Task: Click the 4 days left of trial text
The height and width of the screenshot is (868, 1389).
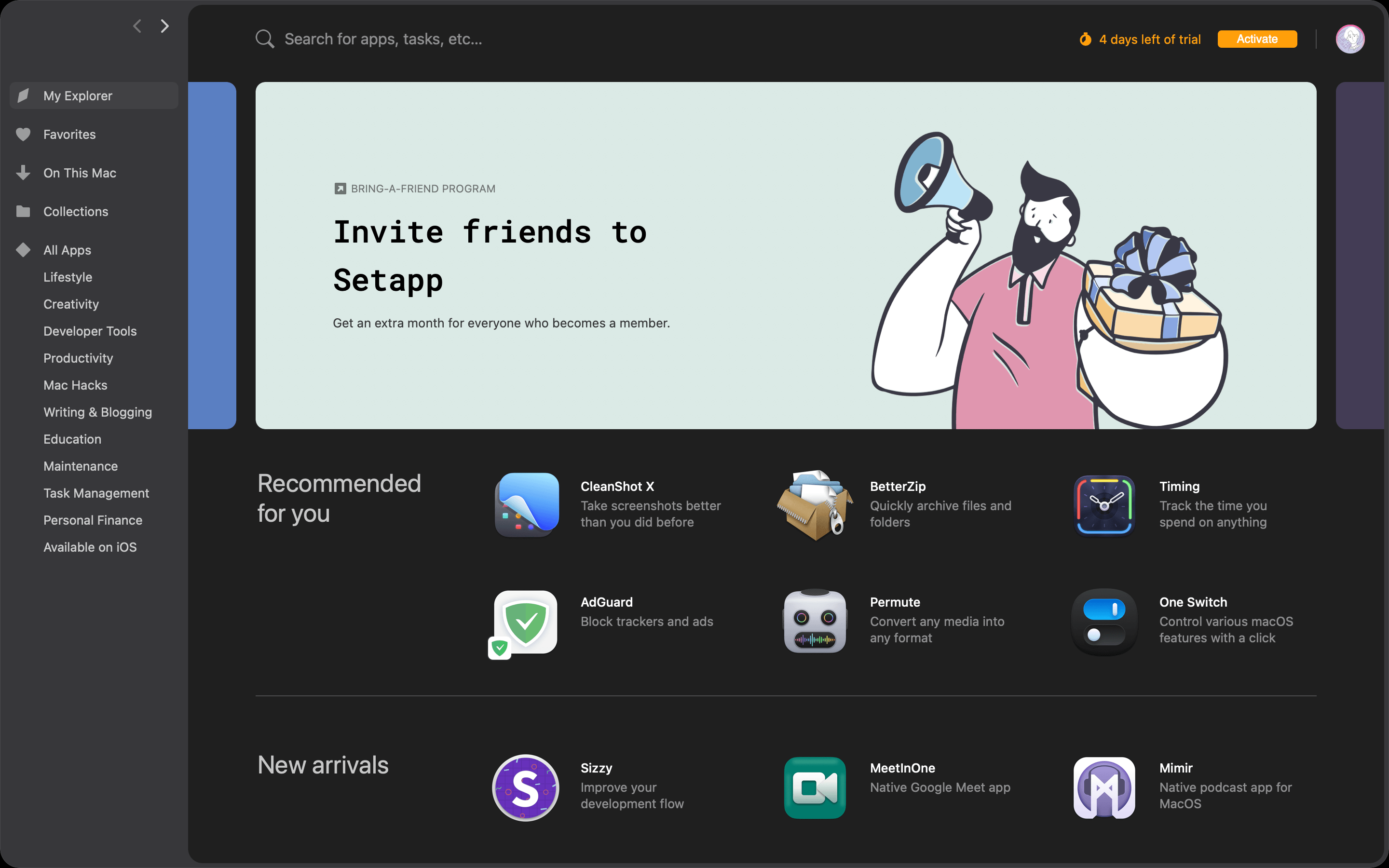Action: [1150, 39]
